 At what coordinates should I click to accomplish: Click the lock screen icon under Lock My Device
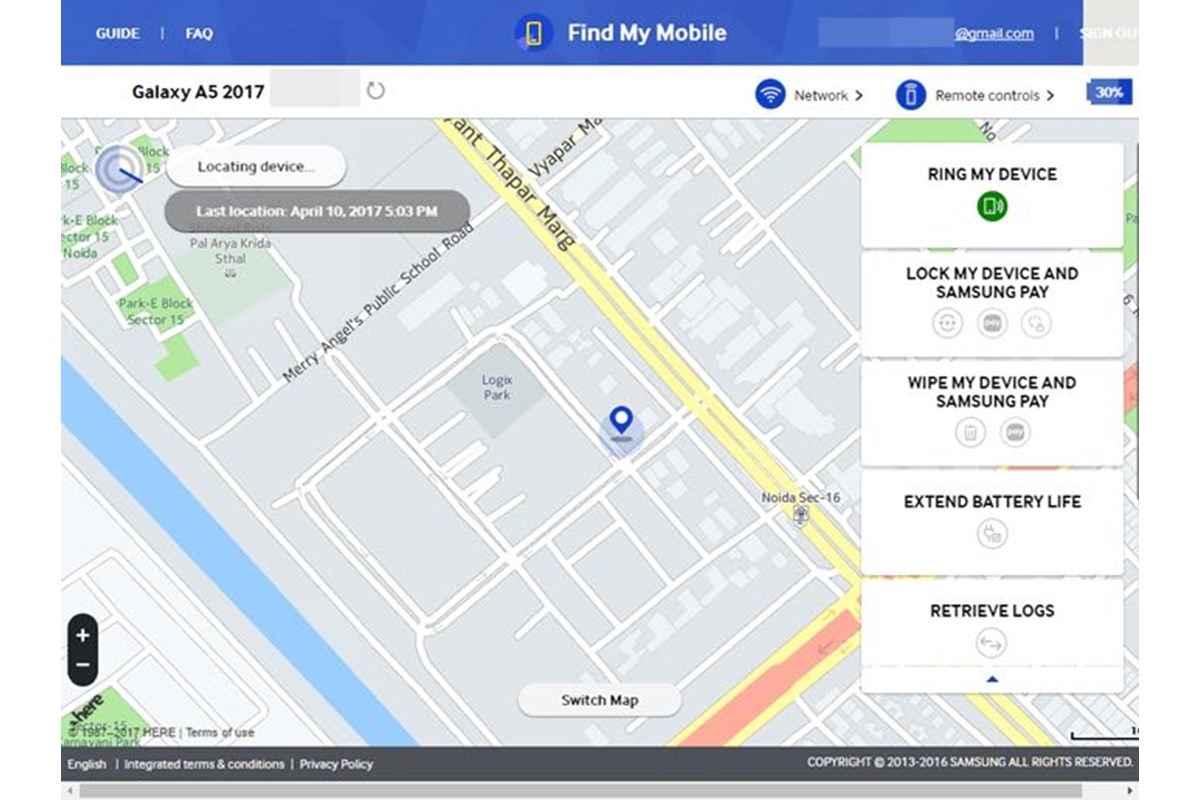(x=947, y=323)
